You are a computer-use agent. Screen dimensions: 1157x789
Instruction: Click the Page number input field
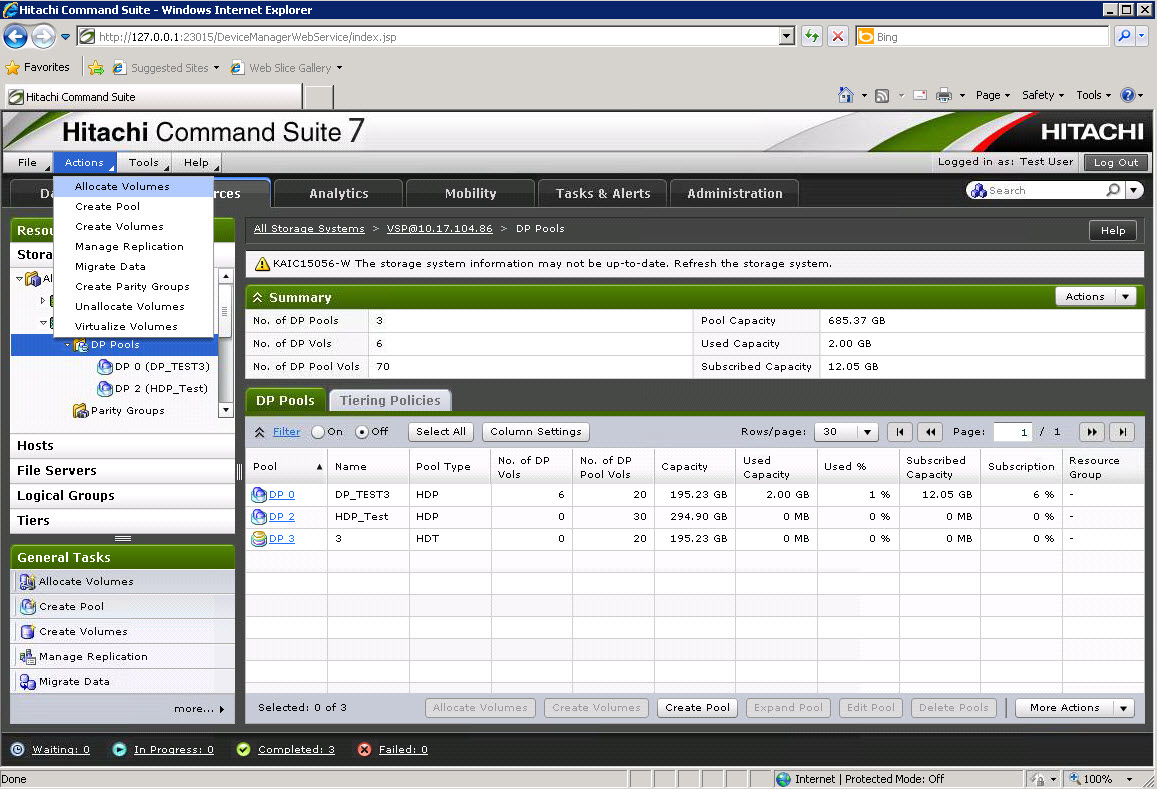coord(1012,432)
